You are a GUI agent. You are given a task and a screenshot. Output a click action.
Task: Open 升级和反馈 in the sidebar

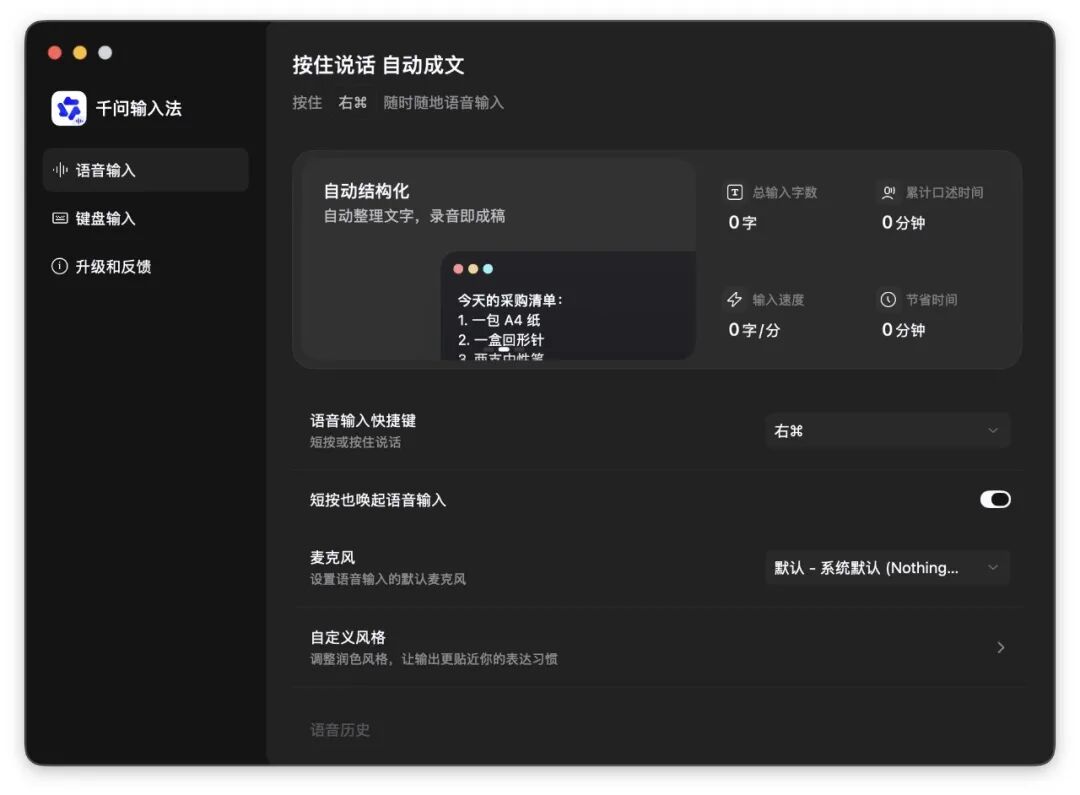pos(145,267)
